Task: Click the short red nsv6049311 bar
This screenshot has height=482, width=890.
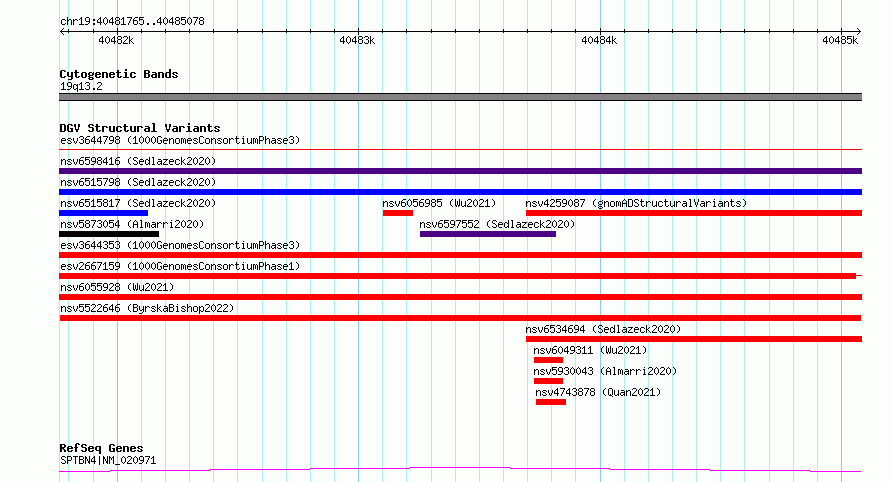Action: coord(548,360)
